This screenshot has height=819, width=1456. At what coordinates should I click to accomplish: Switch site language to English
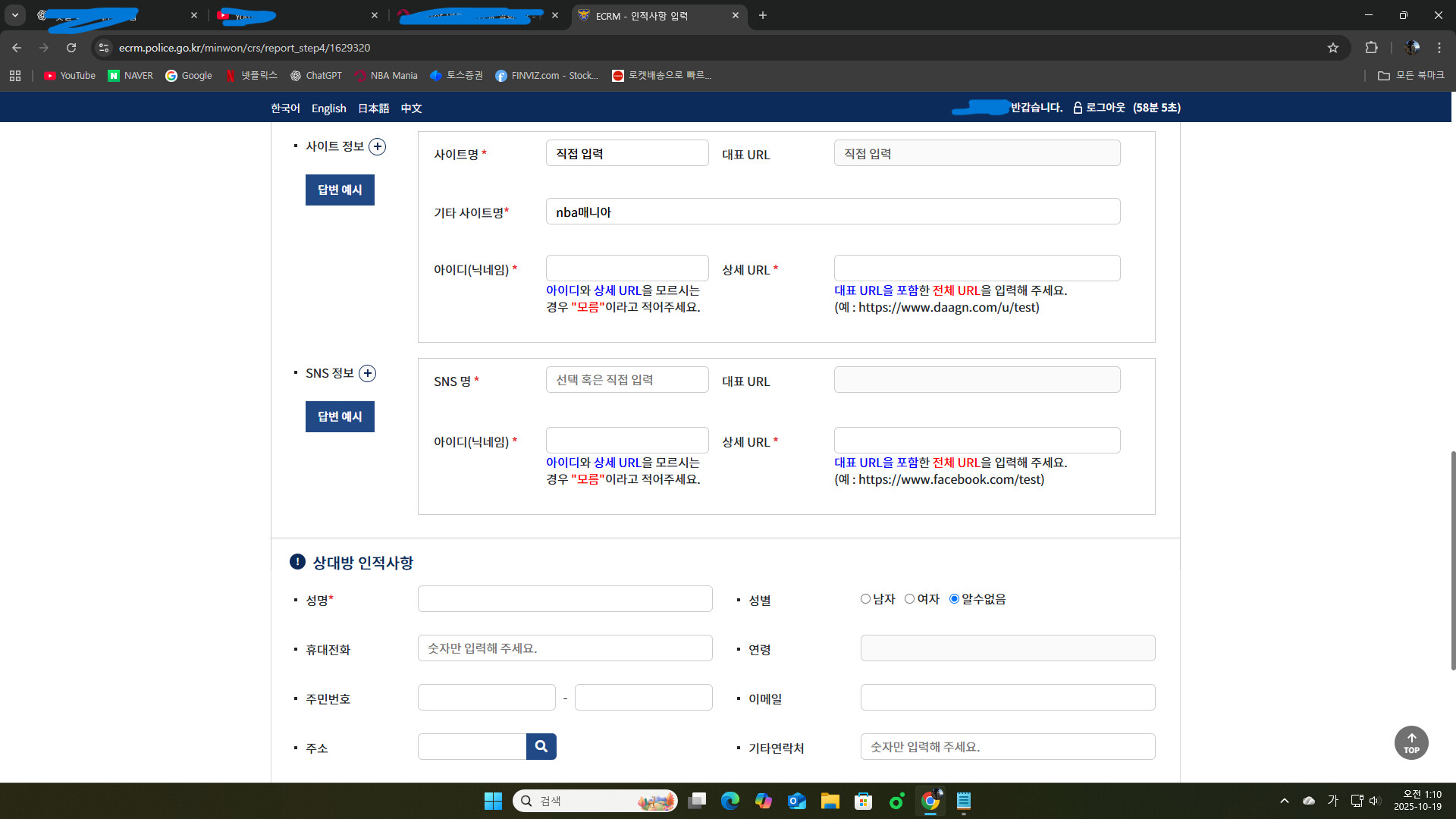tap(328, 108)
